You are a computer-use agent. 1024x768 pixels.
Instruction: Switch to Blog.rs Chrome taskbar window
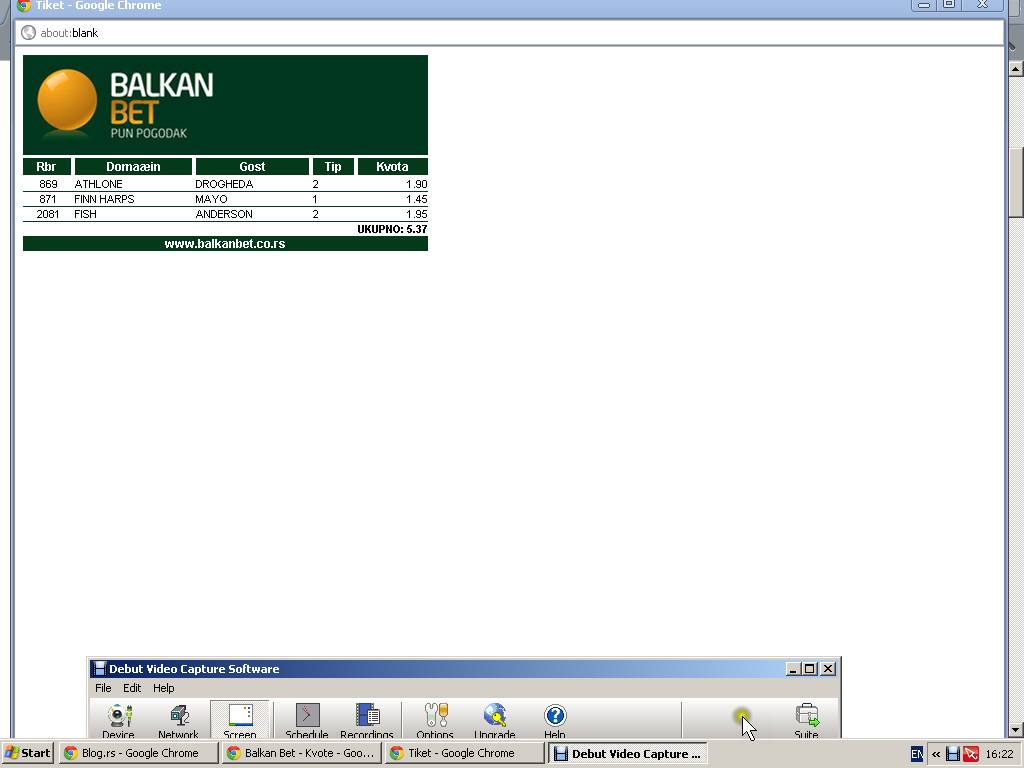[138, 753]
